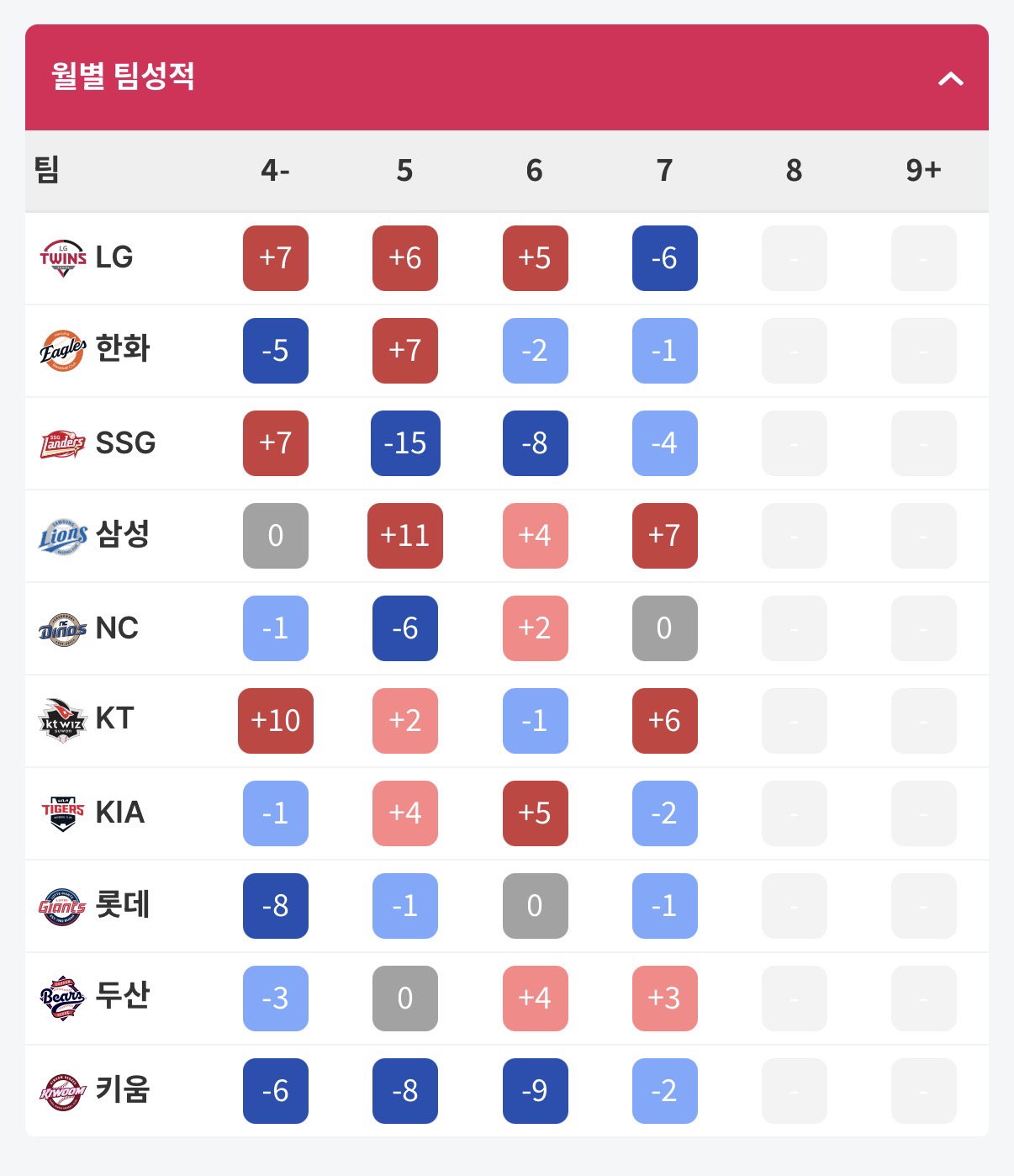Click the KIA Tigers team logo

(63, 813)
